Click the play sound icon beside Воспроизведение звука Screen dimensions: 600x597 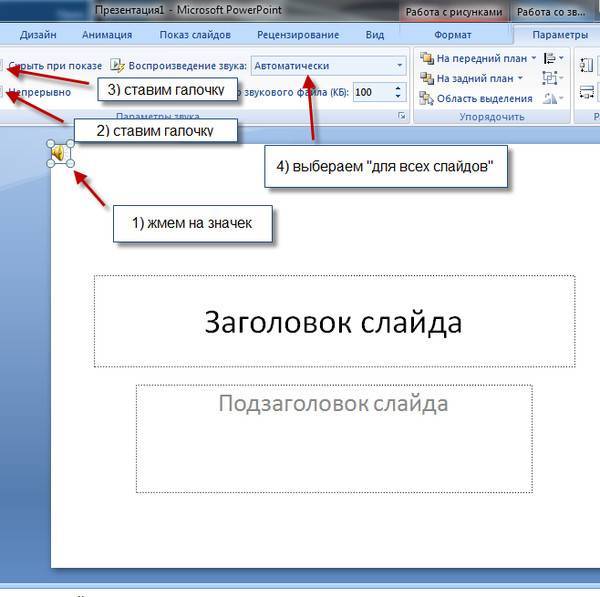[x=117, y=65]
